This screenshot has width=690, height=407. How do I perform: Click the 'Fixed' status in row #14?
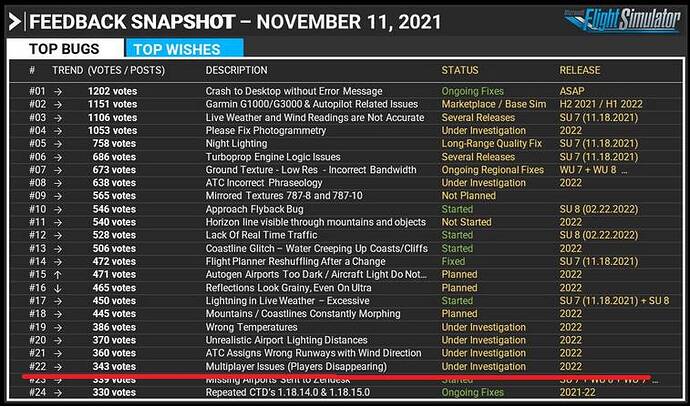coord(453,261)
